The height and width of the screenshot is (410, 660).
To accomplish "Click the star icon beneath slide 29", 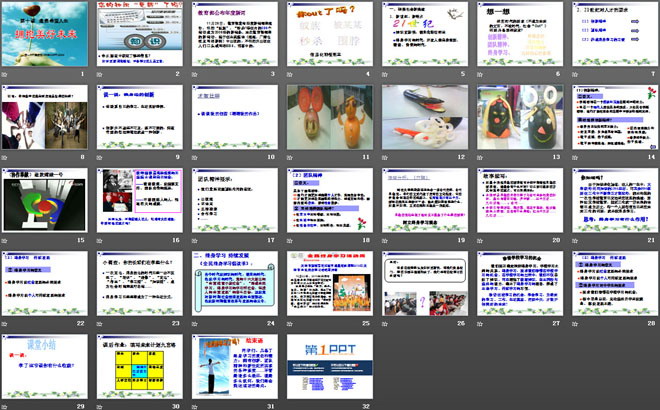I will coord(6,406).
